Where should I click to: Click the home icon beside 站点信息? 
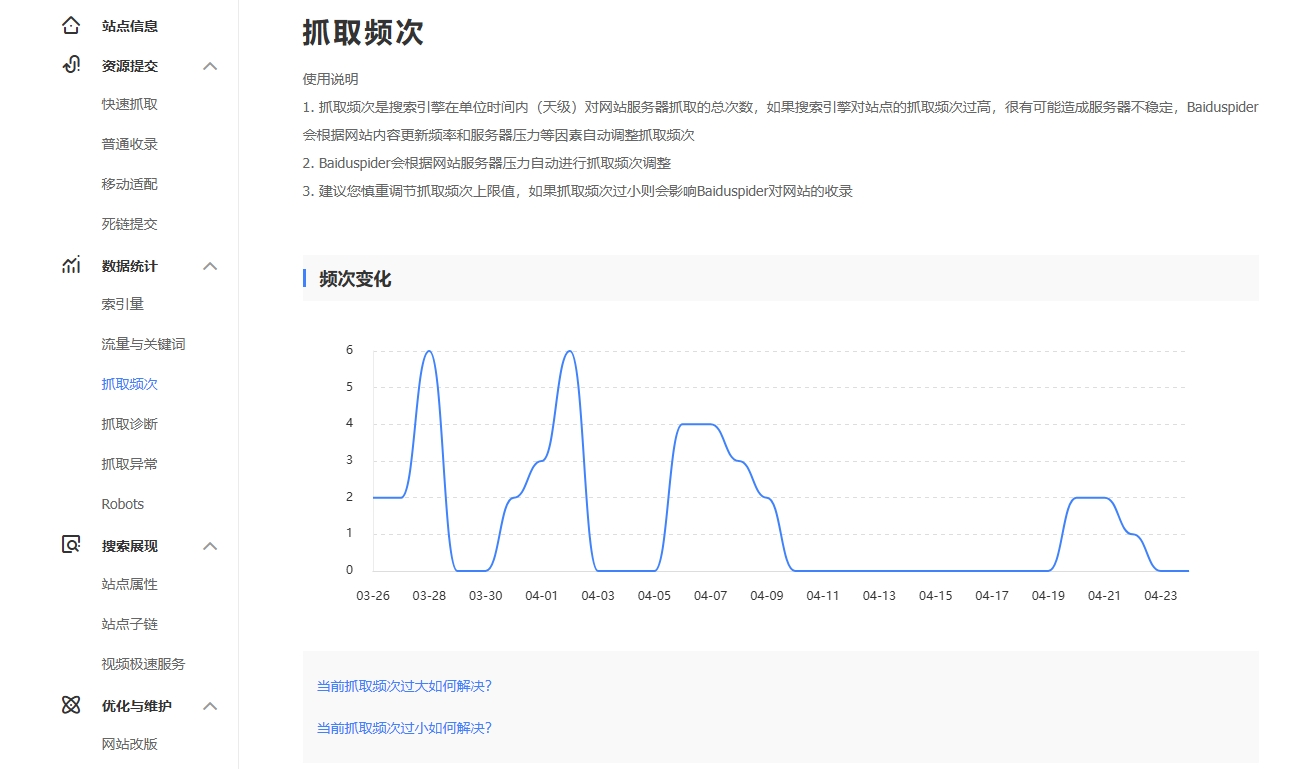[x=71, y=26]
